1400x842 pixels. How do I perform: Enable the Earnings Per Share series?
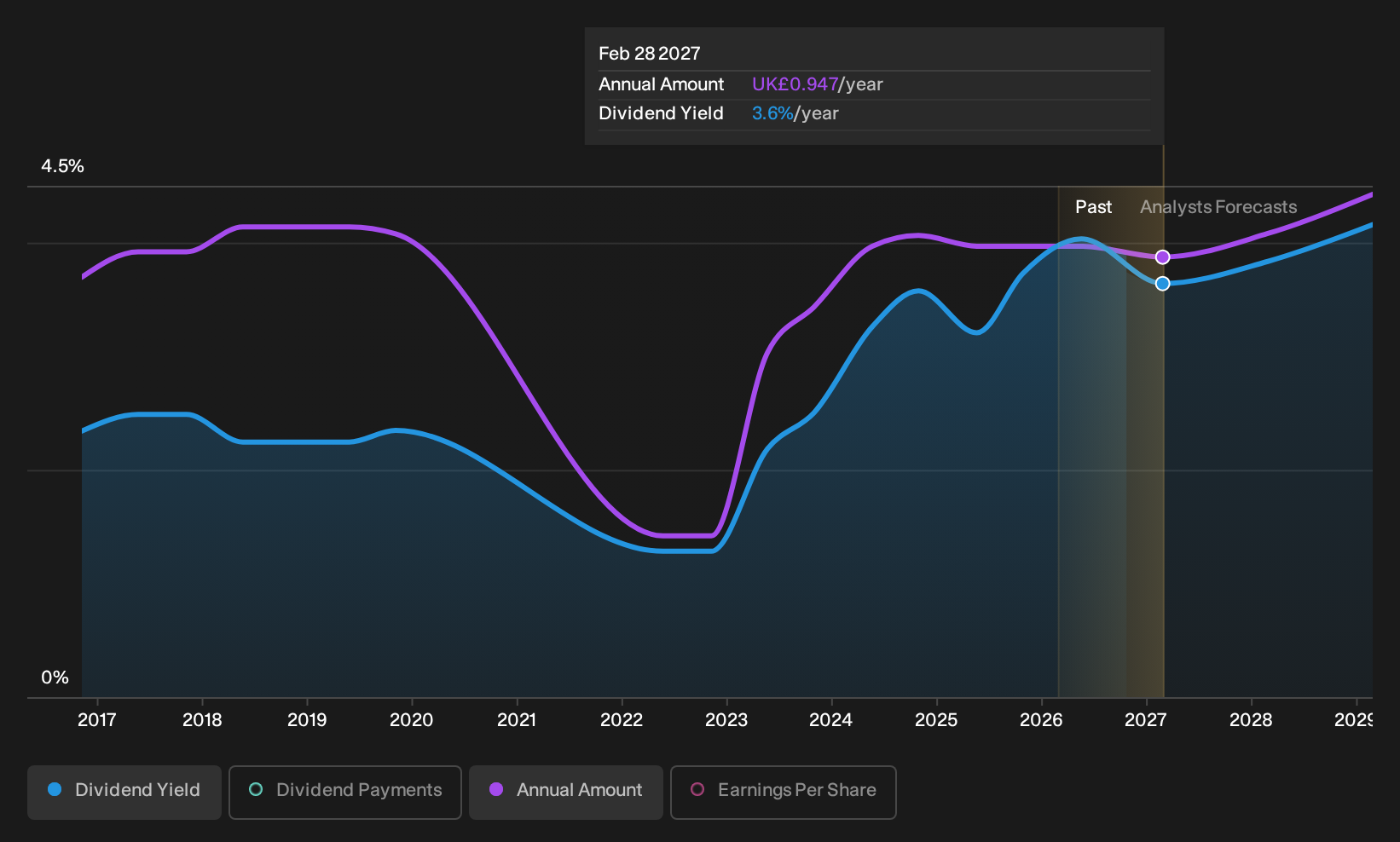[x=784, y=793]
